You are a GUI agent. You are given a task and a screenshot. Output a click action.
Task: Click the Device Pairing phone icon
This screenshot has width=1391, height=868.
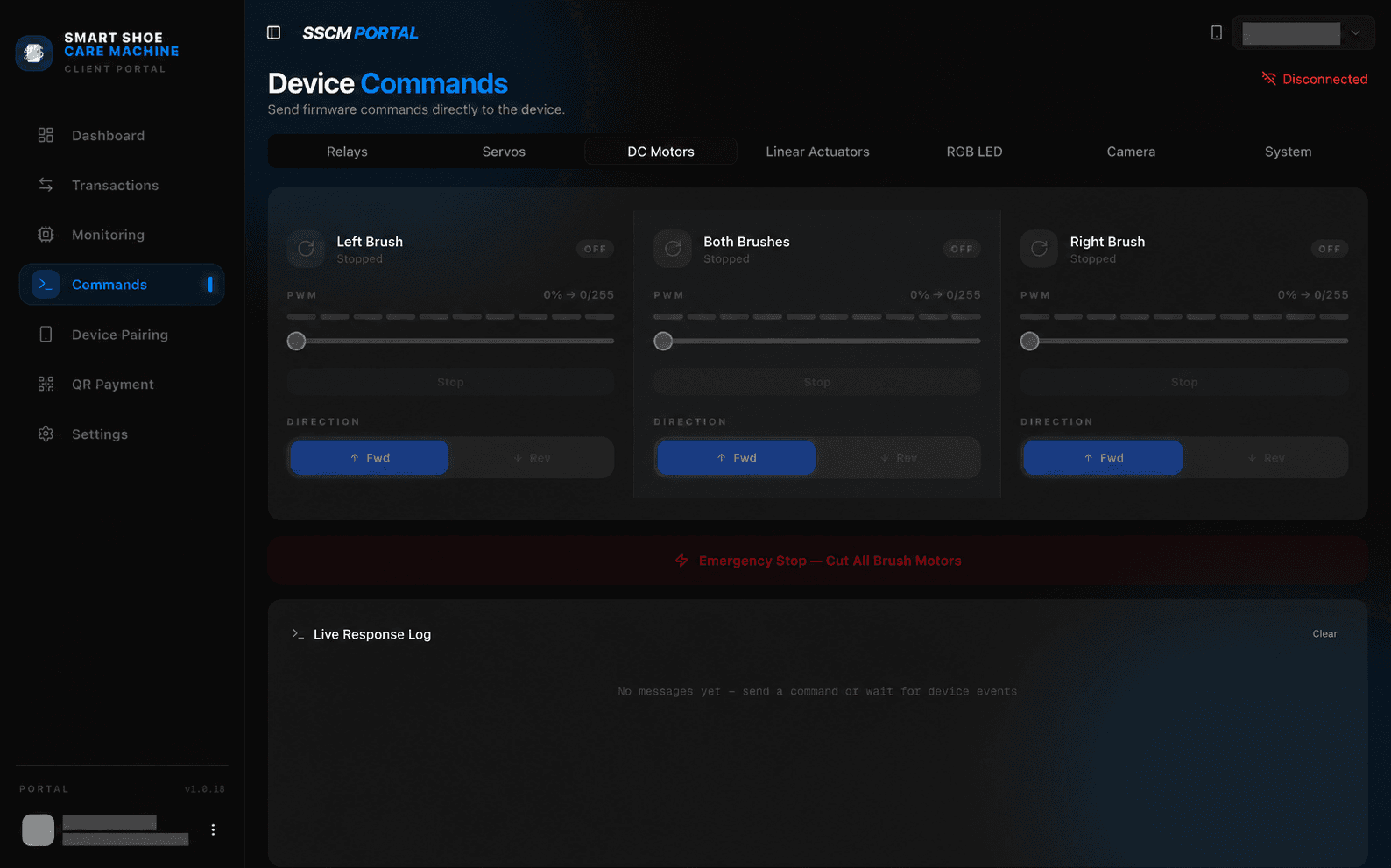pyautogui.click(x=46, y=335)
